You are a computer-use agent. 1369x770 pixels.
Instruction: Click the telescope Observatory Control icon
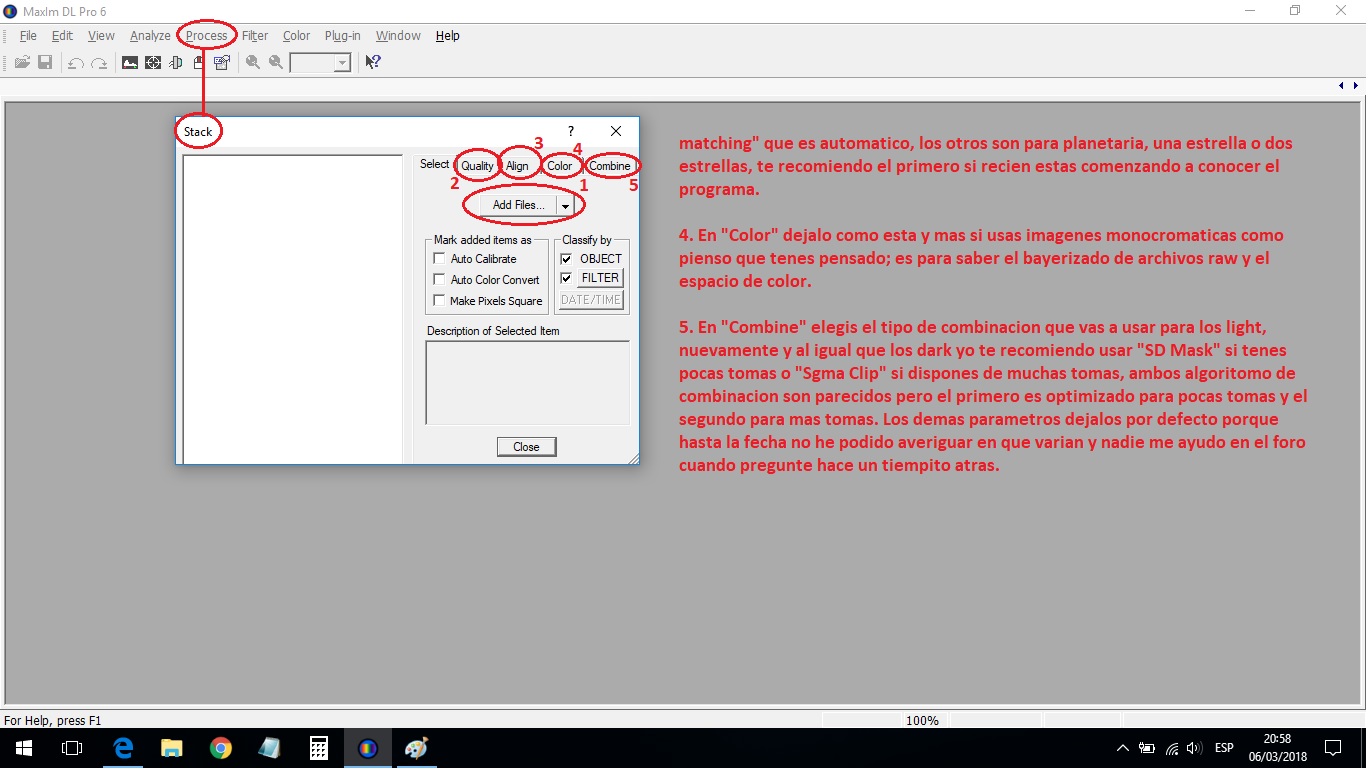(x=176, y=62)
